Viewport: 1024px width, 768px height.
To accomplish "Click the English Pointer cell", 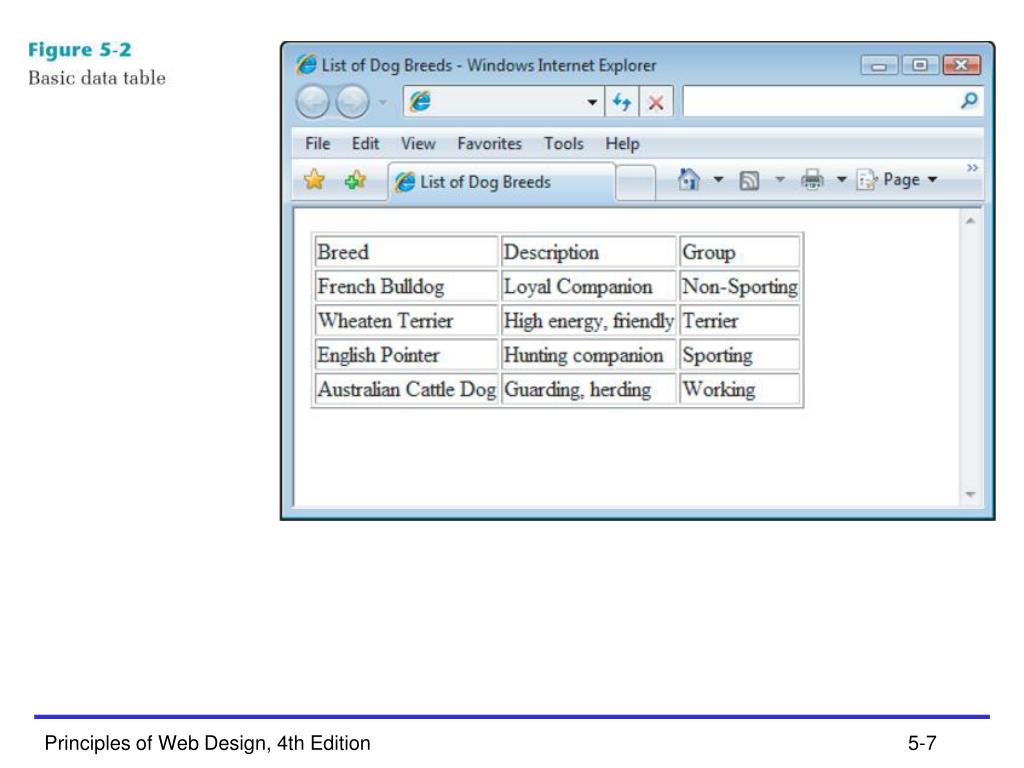I will tap(406, 355).
